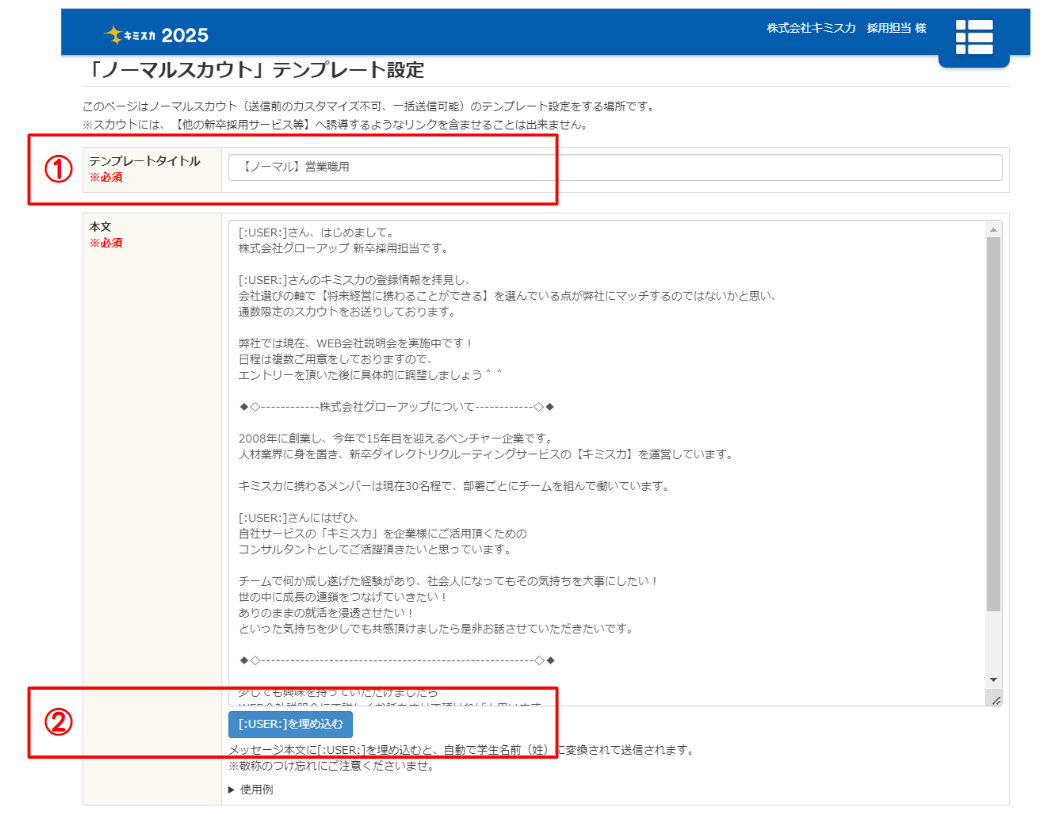Click the 「ノーマルスカウト」テンプレート設定 heading
The width and height of the screenshot is (1048, 814).
pos(257,70)
